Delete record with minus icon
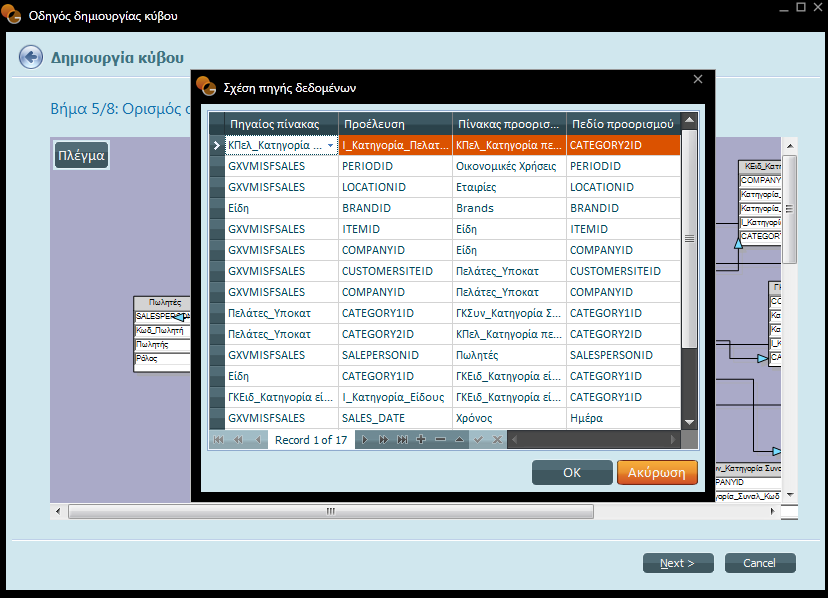The image size is (828, 598). click(440, 440)
